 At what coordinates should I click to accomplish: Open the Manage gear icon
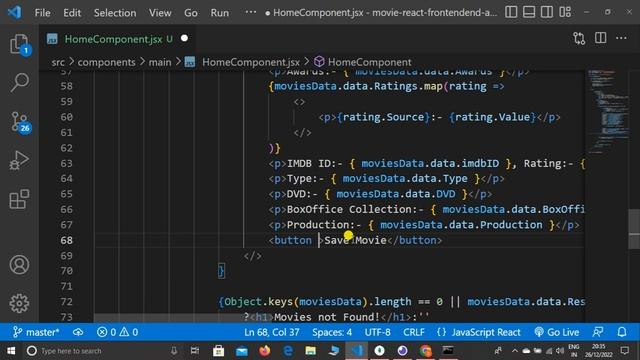pos(19,303)
